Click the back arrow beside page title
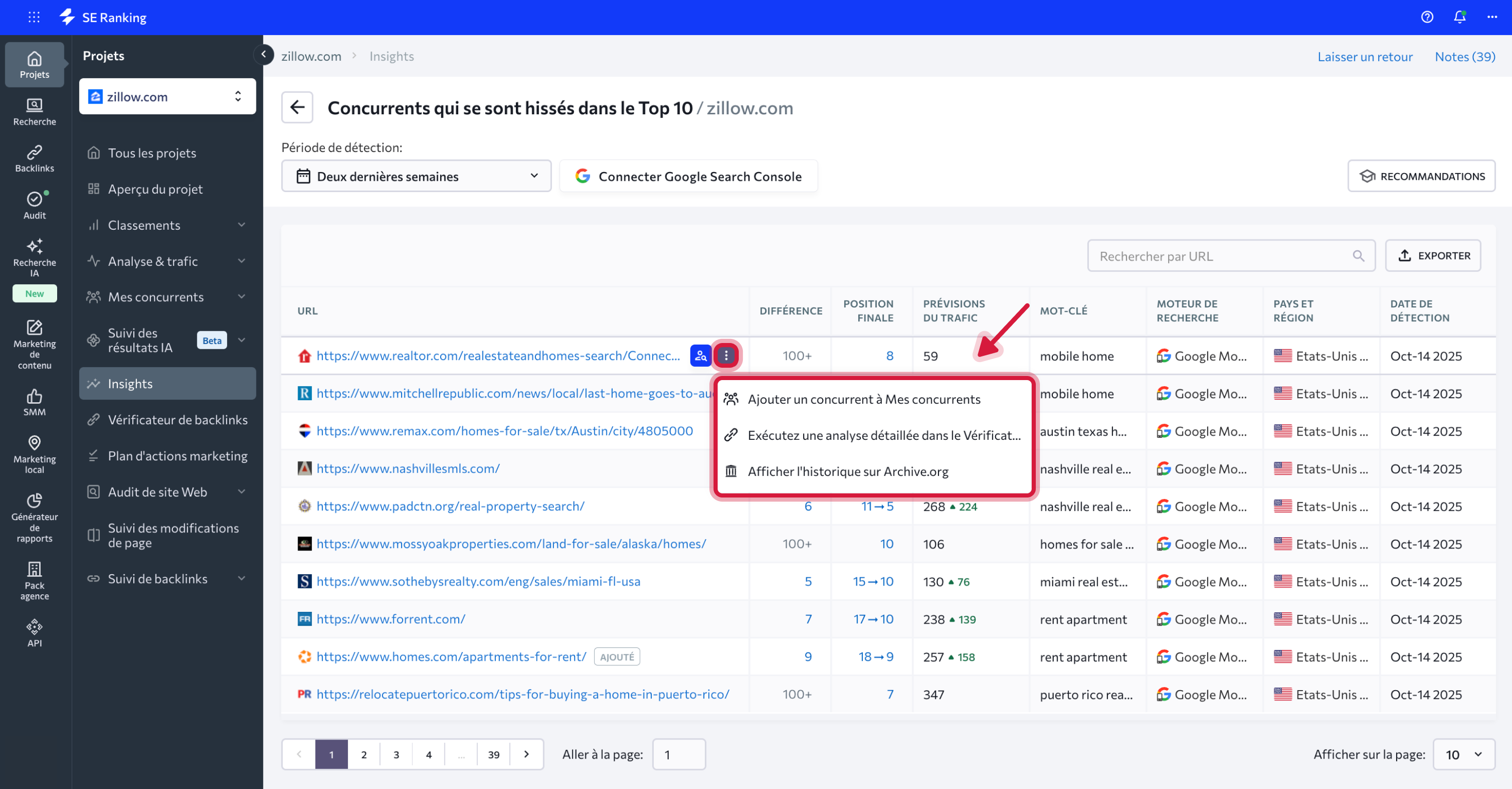Viewport: 1512px width, 789px height. pyautogui.click(x=297, y=107)
